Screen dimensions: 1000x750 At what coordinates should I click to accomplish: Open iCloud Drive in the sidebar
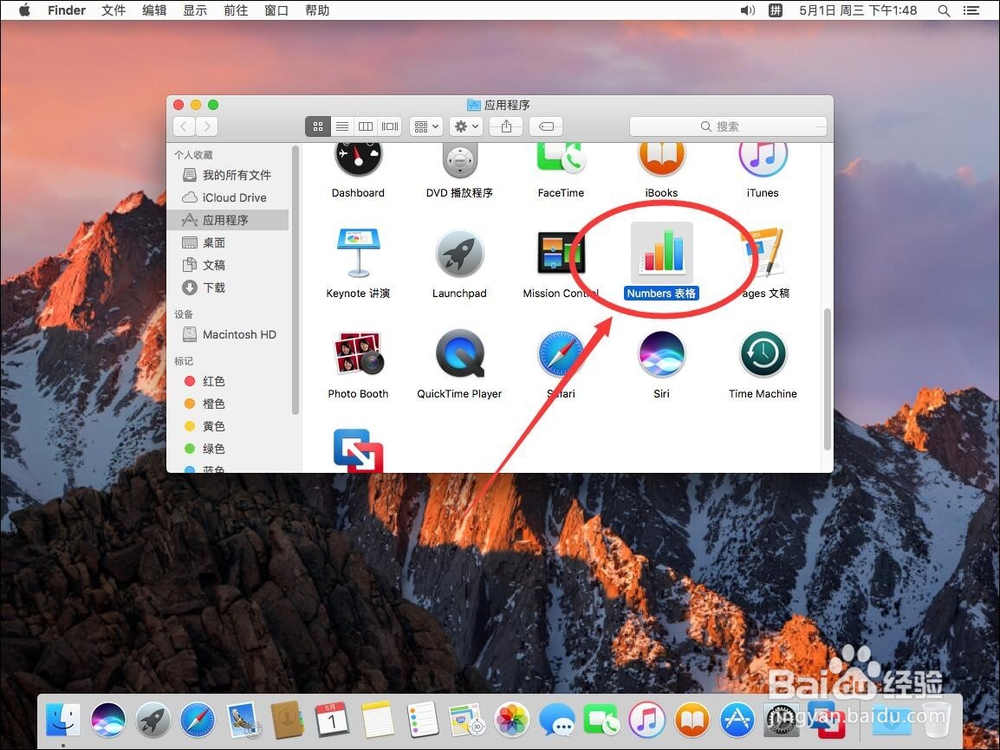(228, 198)
